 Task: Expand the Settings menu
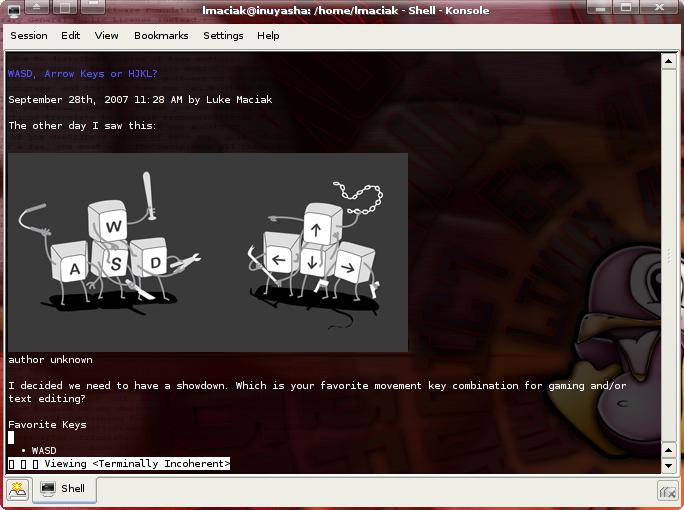pyautogui.click(x=223, y=35)
